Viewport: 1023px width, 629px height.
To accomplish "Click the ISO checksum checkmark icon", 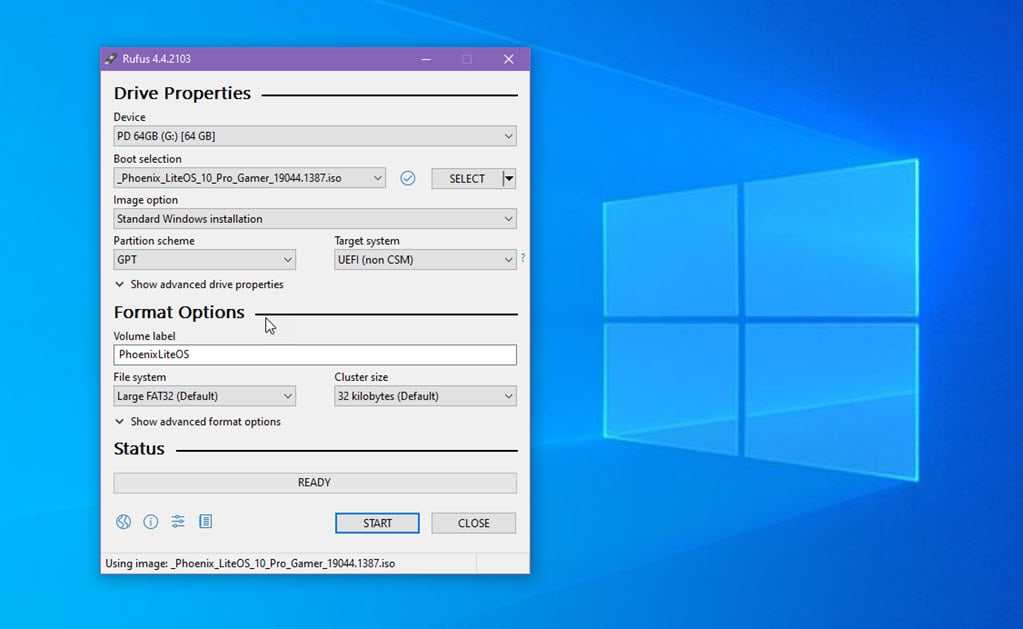I will 408,178.
